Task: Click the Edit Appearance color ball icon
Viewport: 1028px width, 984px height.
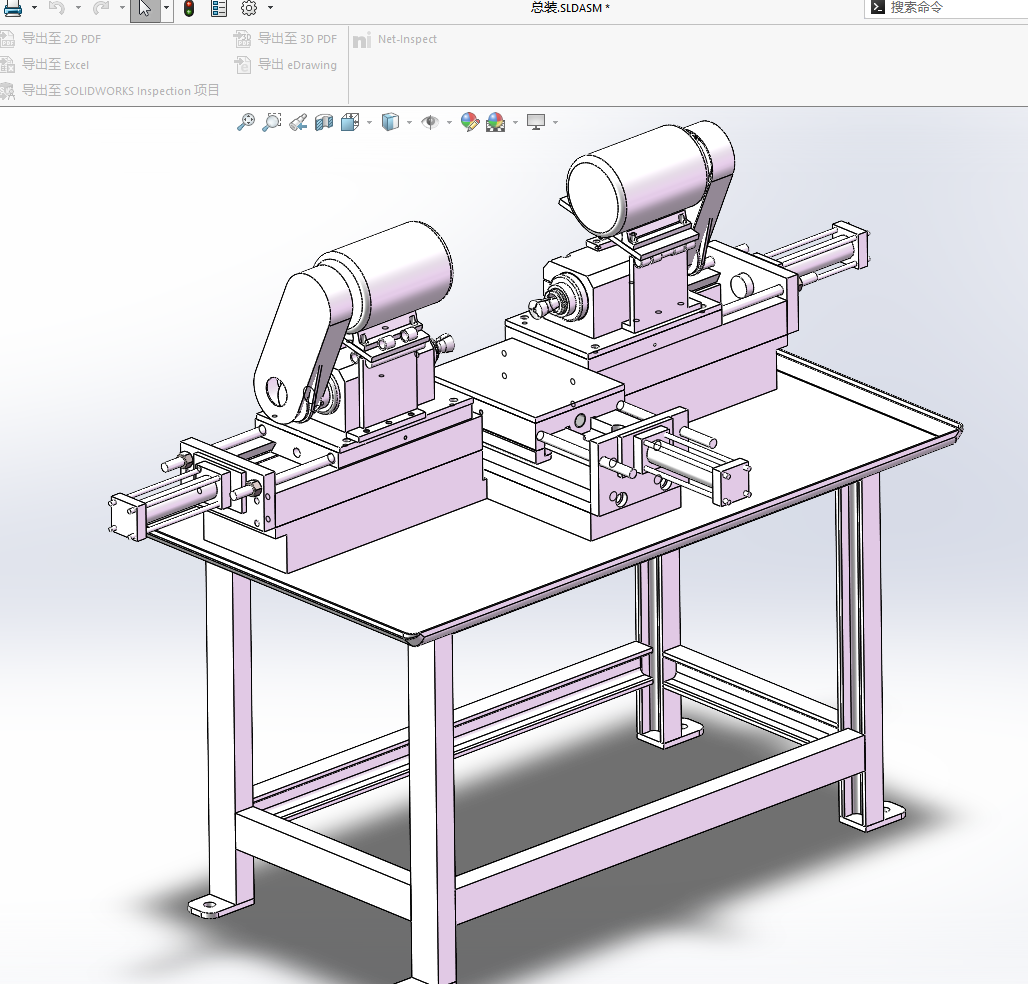Action: [470, 122]
